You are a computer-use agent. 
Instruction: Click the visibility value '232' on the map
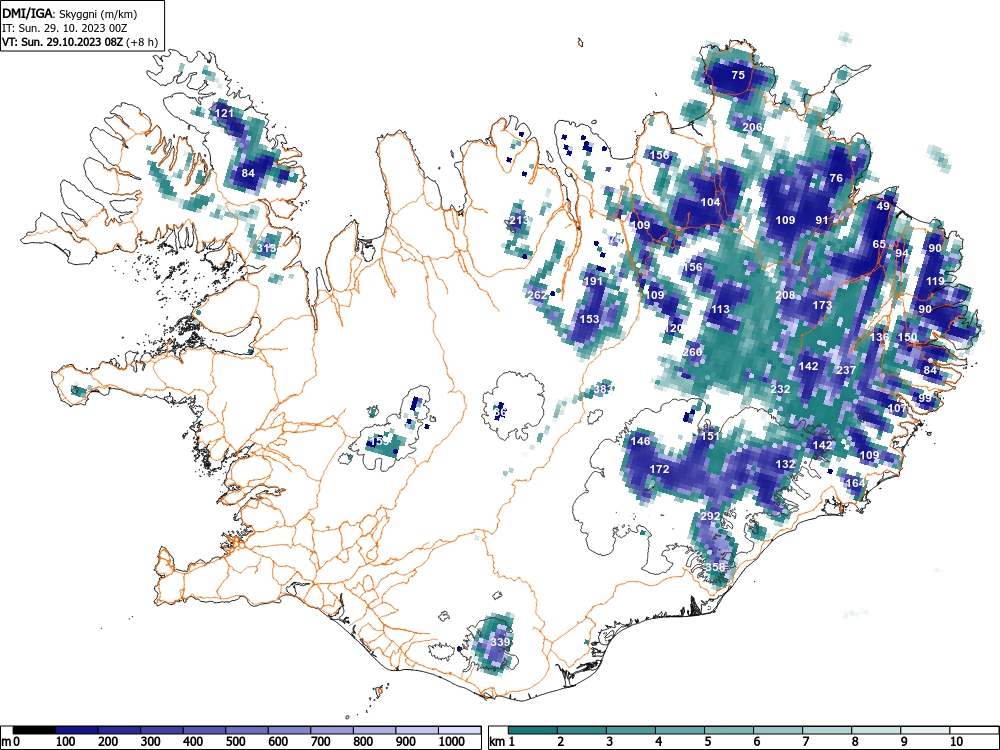pyautogui.click(x=781, y=389)
